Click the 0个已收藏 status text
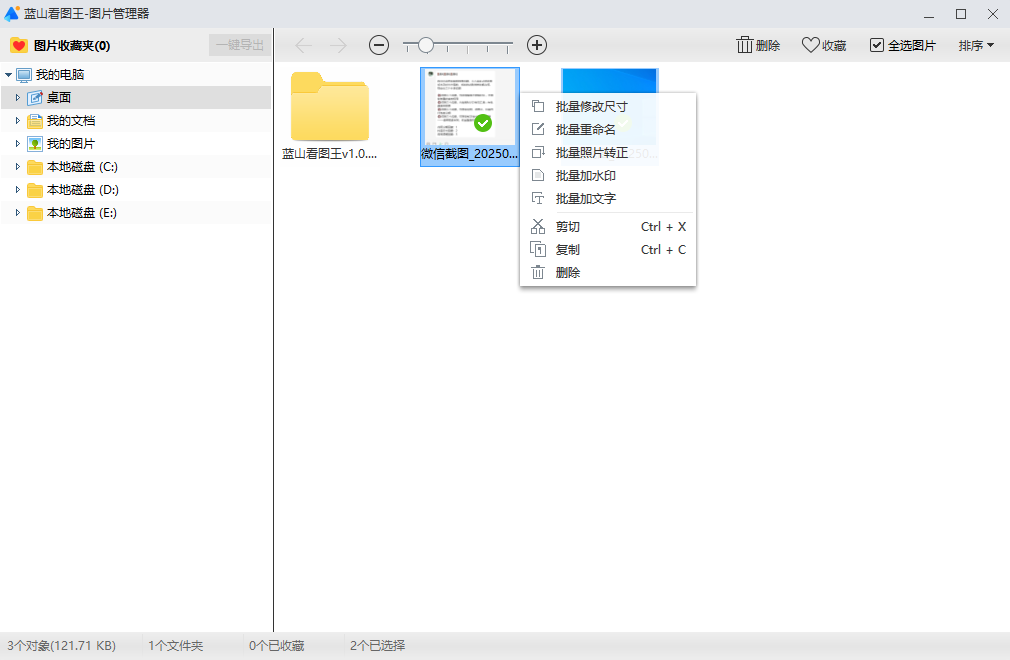The height and width of the screenshot is (660, 1010). pos(276,645)
